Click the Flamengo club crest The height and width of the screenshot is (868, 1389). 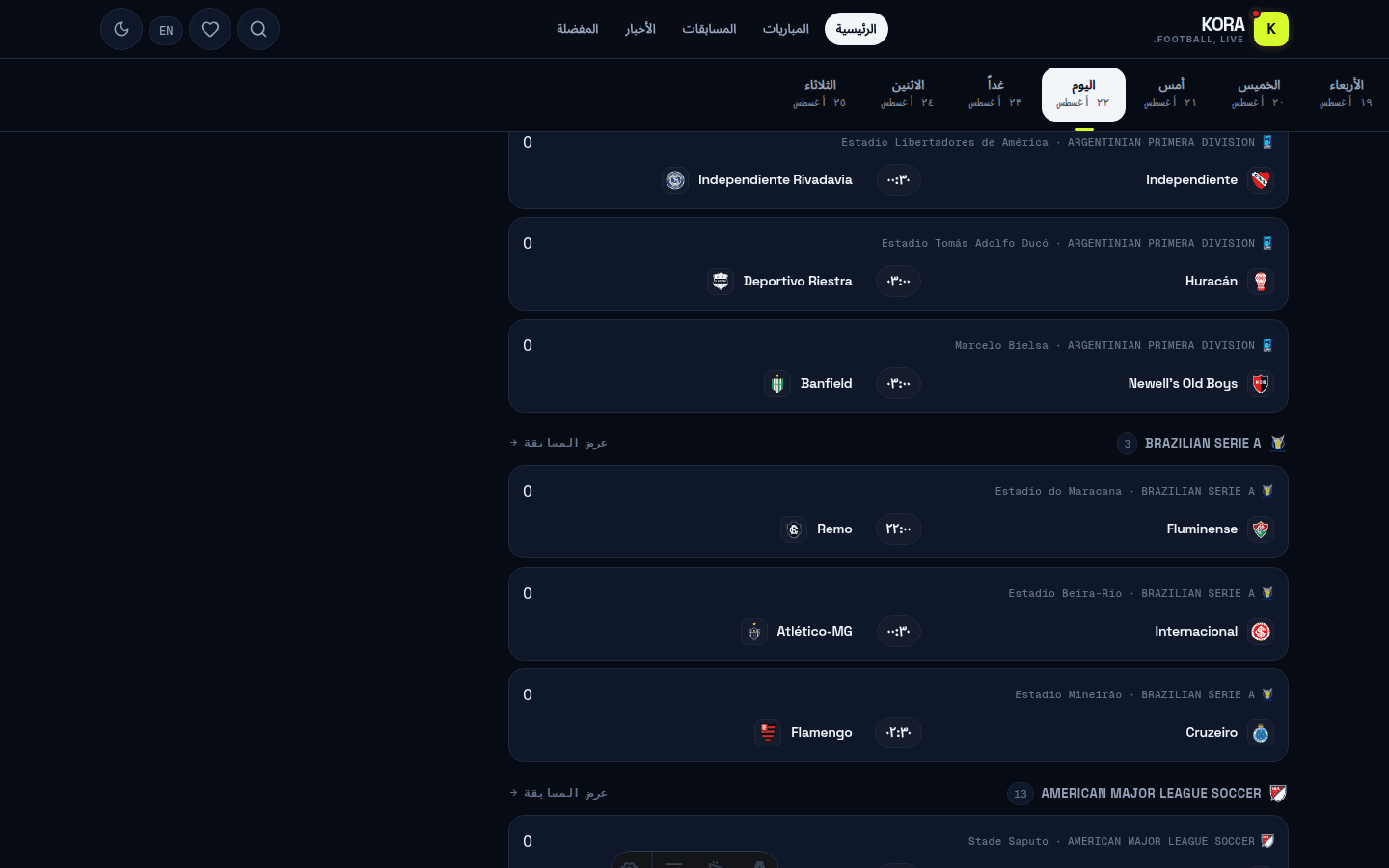click(768, 733)
